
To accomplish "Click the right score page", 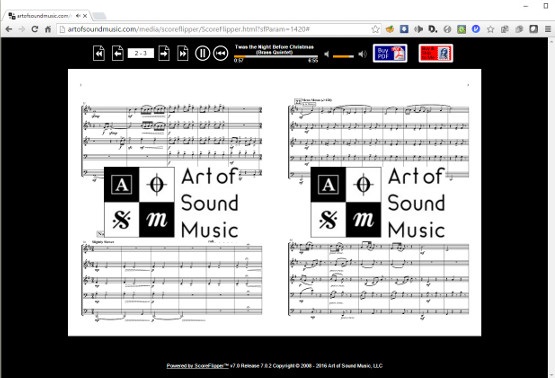I will tap(378, 202).
